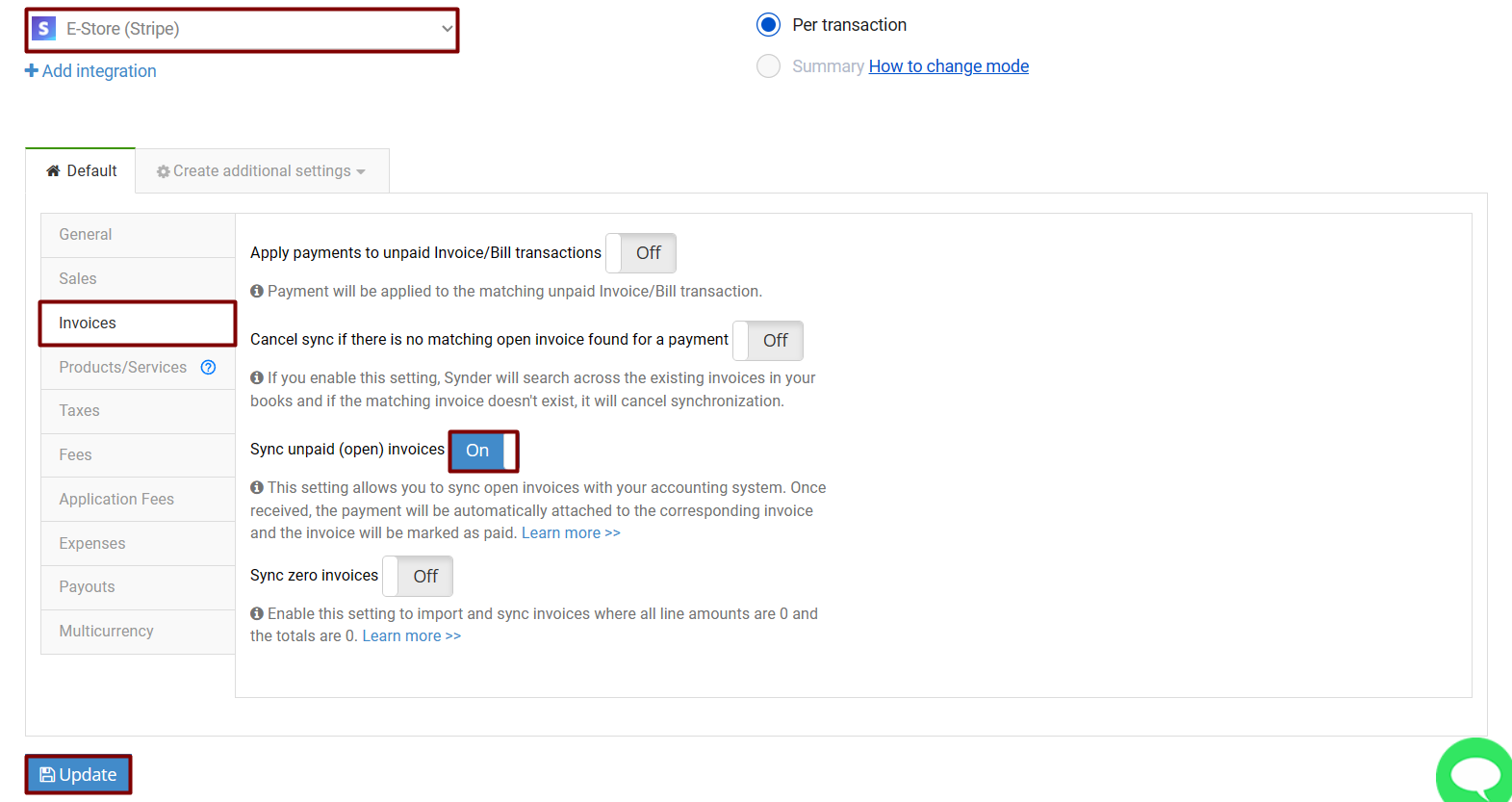
Task: Open the green chat bubble widget
Action: point(1474,770)
